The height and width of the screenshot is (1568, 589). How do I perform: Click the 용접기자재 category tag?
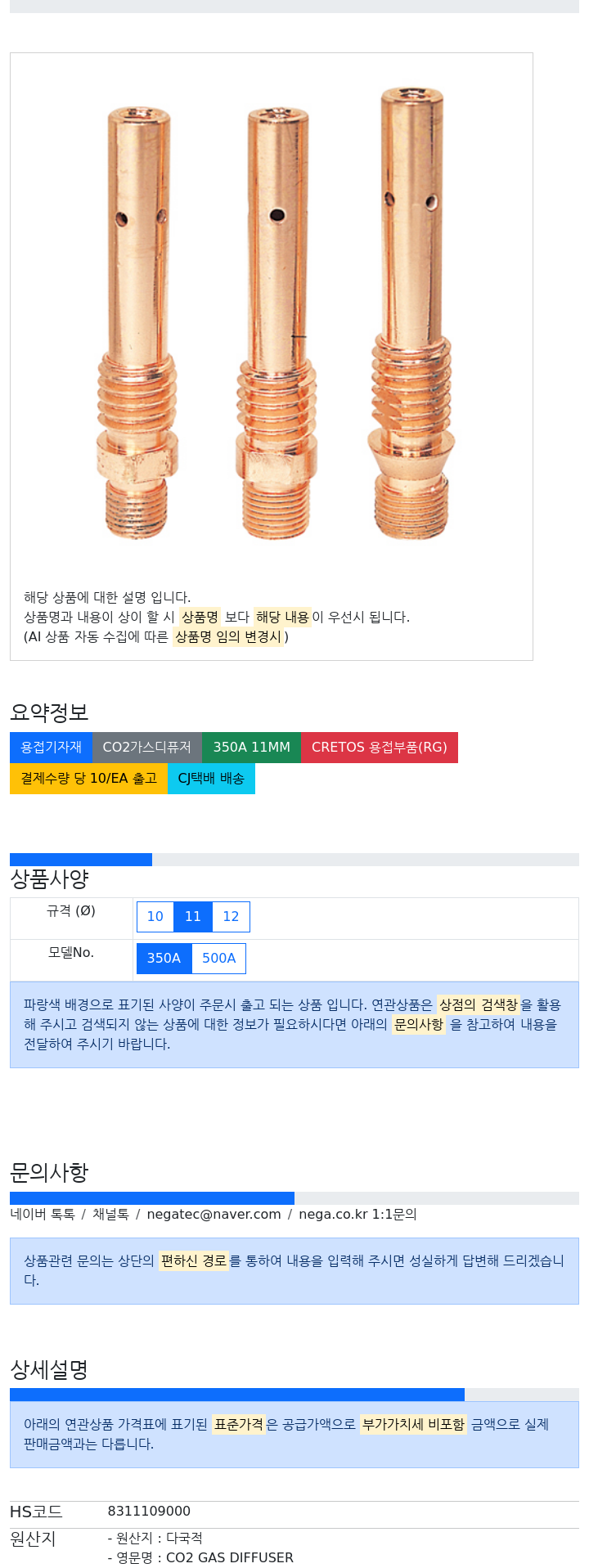[x=51, y=748]
